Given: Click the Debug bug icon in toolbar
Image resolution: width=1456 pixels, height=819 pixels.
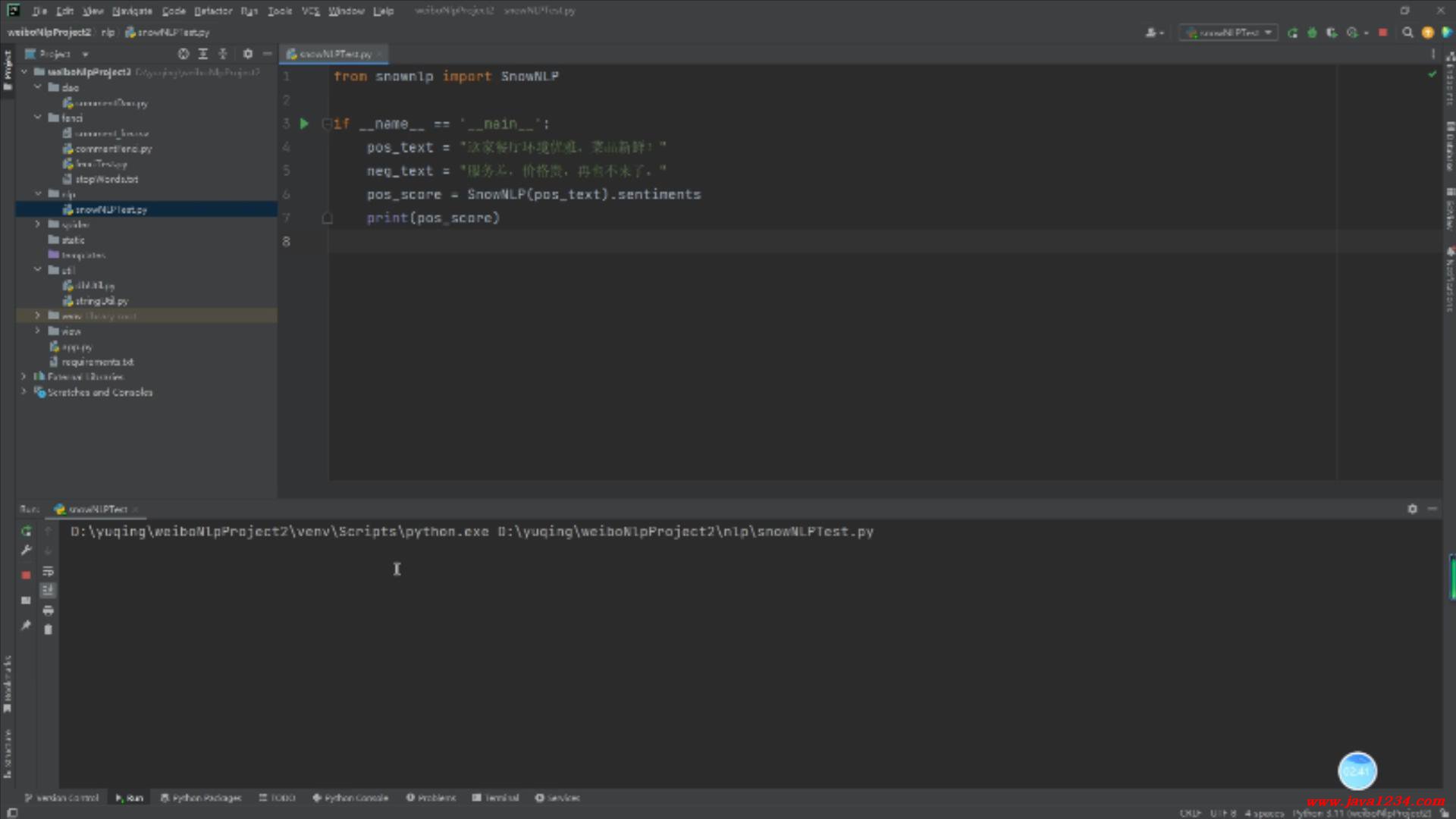Looking at the screenshot, I should pos(1312,33).
